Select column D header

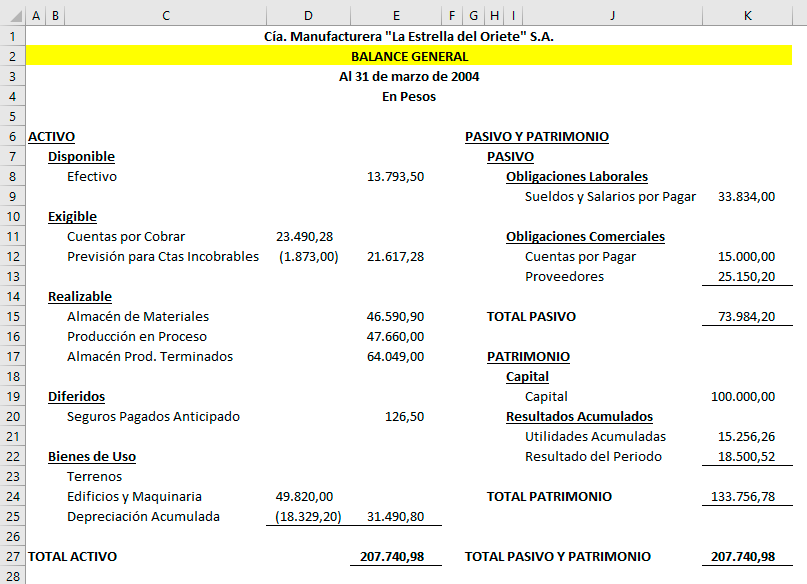coord(308,16)
